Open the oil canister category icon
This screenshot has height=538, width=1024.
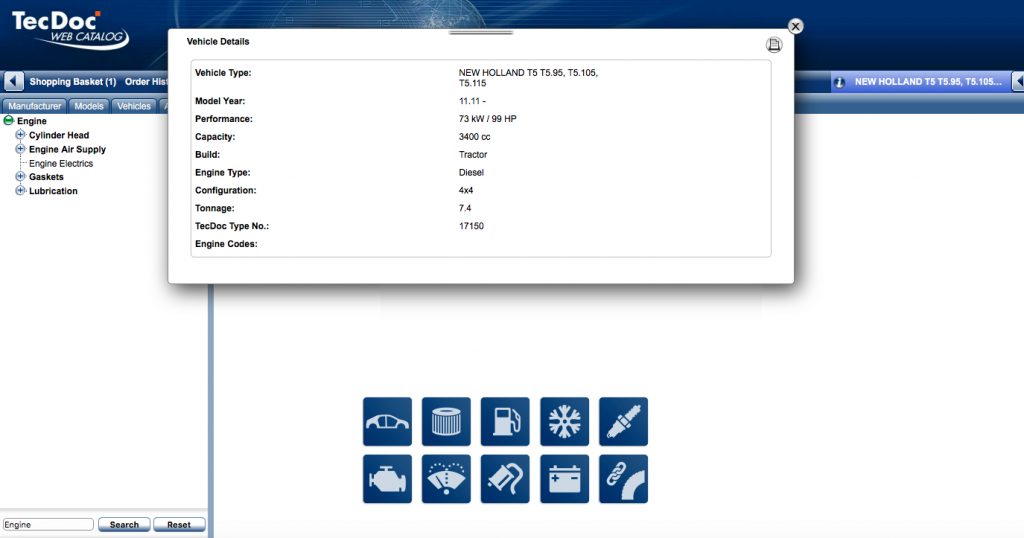pyautogui.click(x=505, y=479)
